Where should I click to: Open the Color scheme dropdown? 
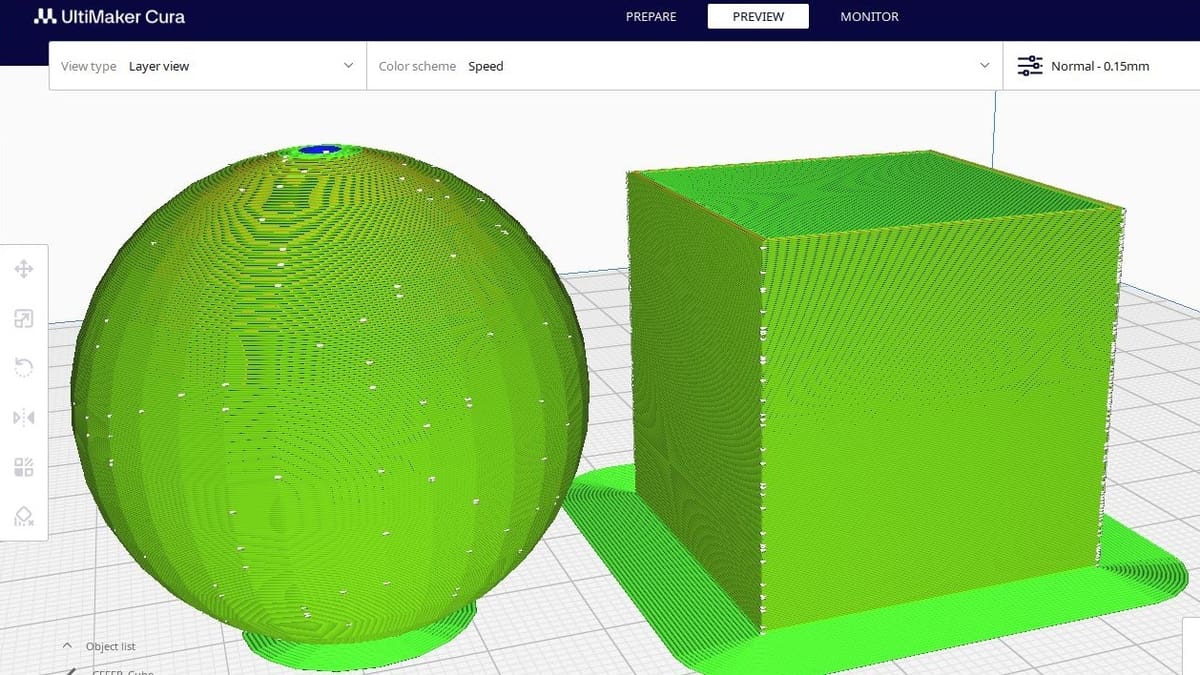tap(684, 66)
